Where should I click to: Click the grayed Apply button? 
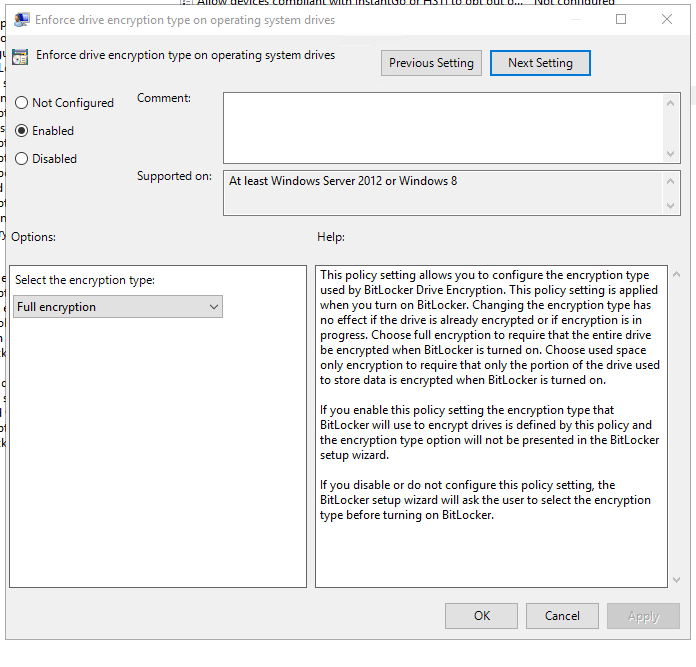pos(644,616)
